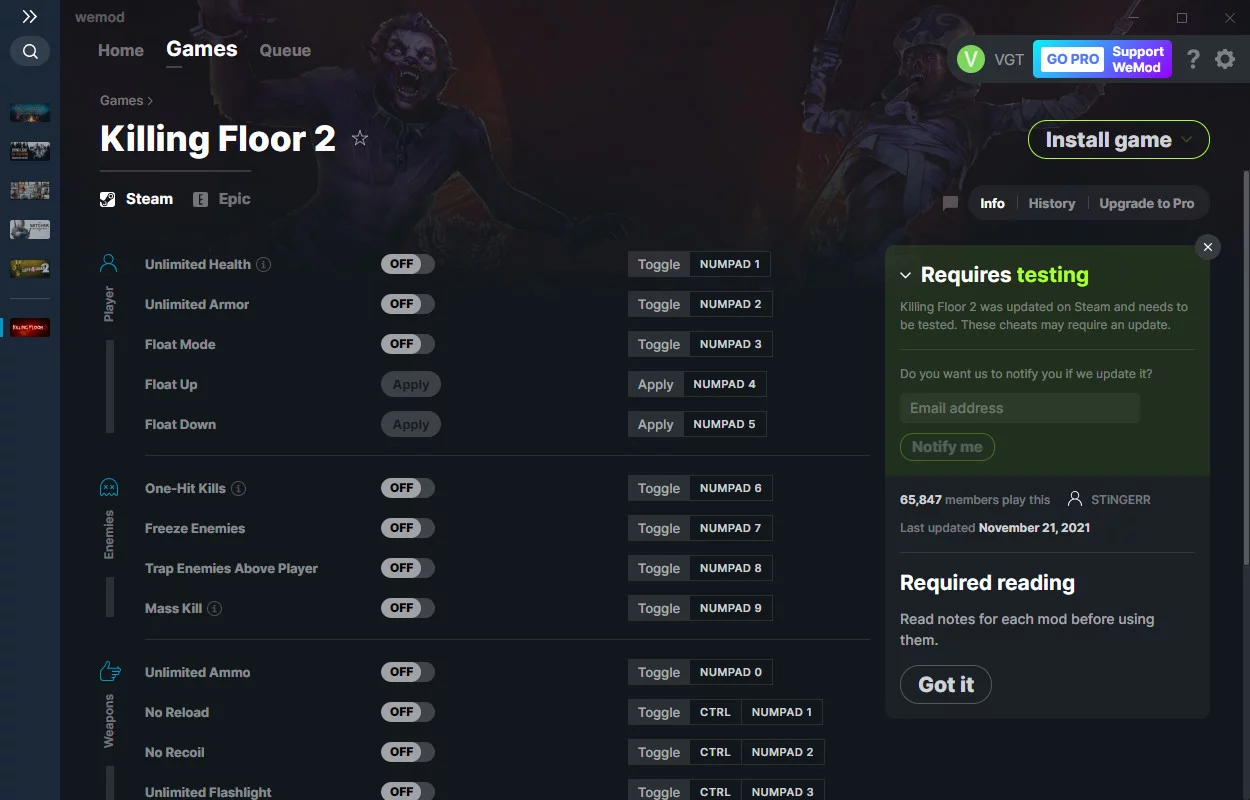Image resolution: width=1250 pixels, height=800 pixels.
Task: Click the Email address input field
Action: click(1020, 408)
